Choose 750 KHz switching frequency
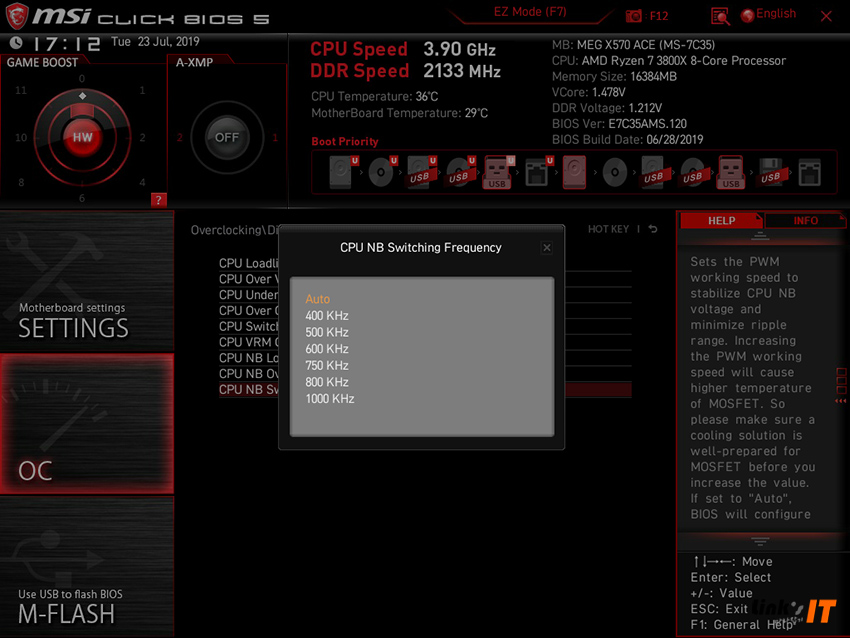 327,365
